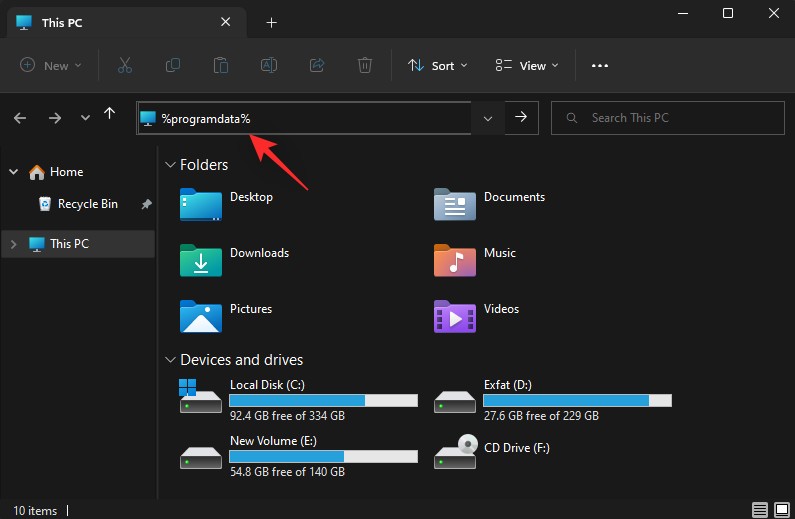The image size is (795, 519).
Task: Click the '27.6 GB free of 229 GB' text
Action: pyautogui.click(x=541, y=416)
